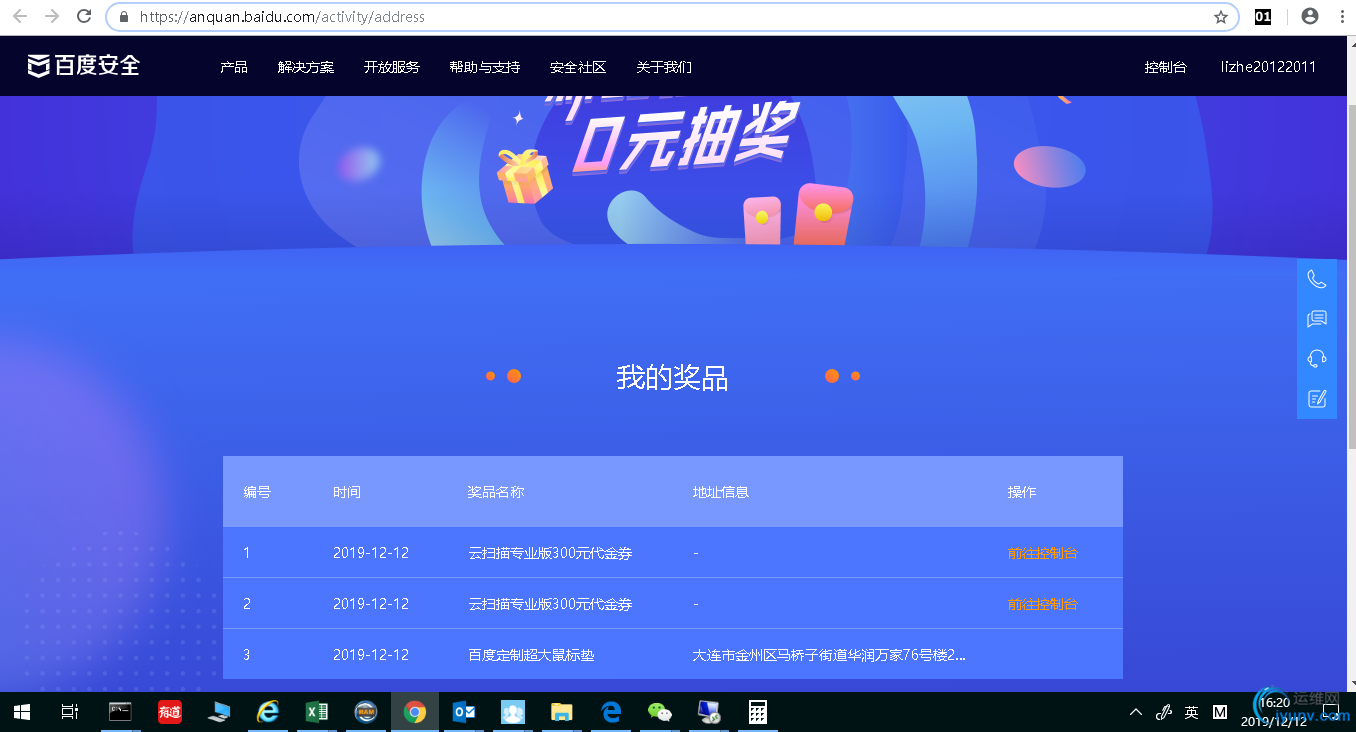The height and width of the screenshot is (732, 1356).
Task: Open Outlook from the taskbar
Action: coord(464,712)
